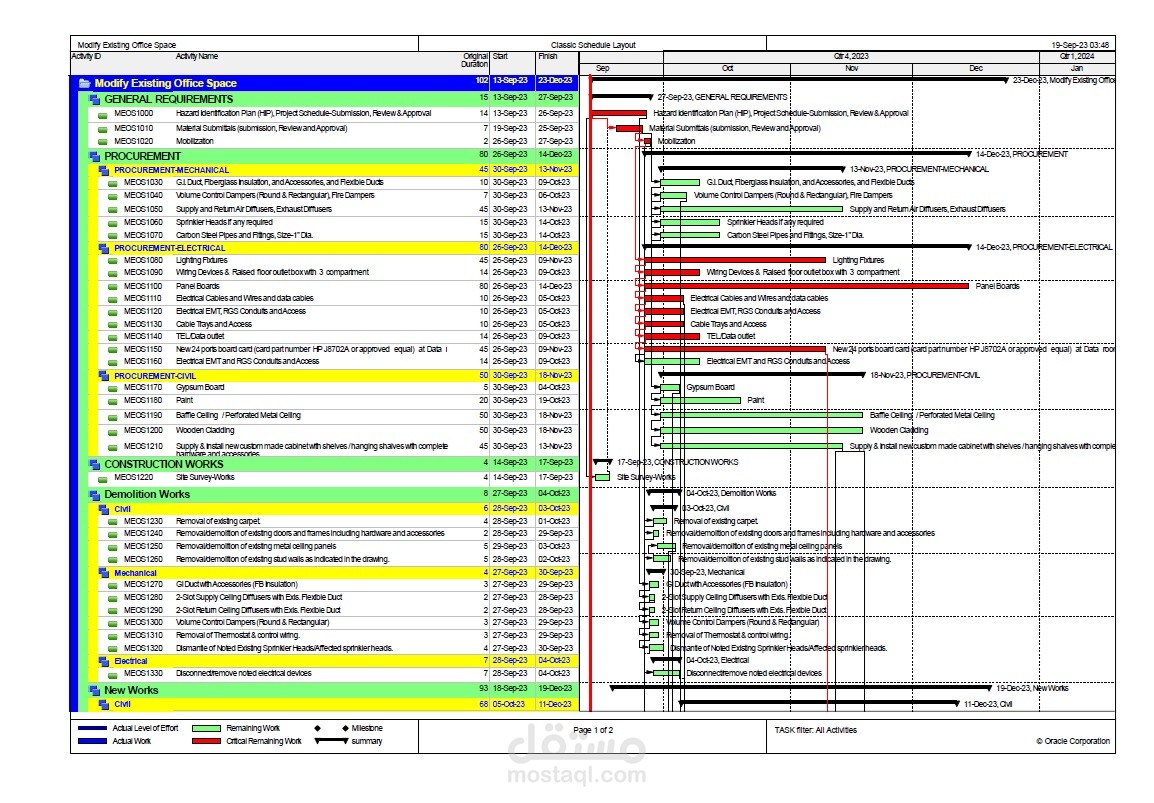Screen dimensions: 1154x803
Task: Select the 'Sprinkler Heads if any required' activity name
Action: (x=224, y=222)
